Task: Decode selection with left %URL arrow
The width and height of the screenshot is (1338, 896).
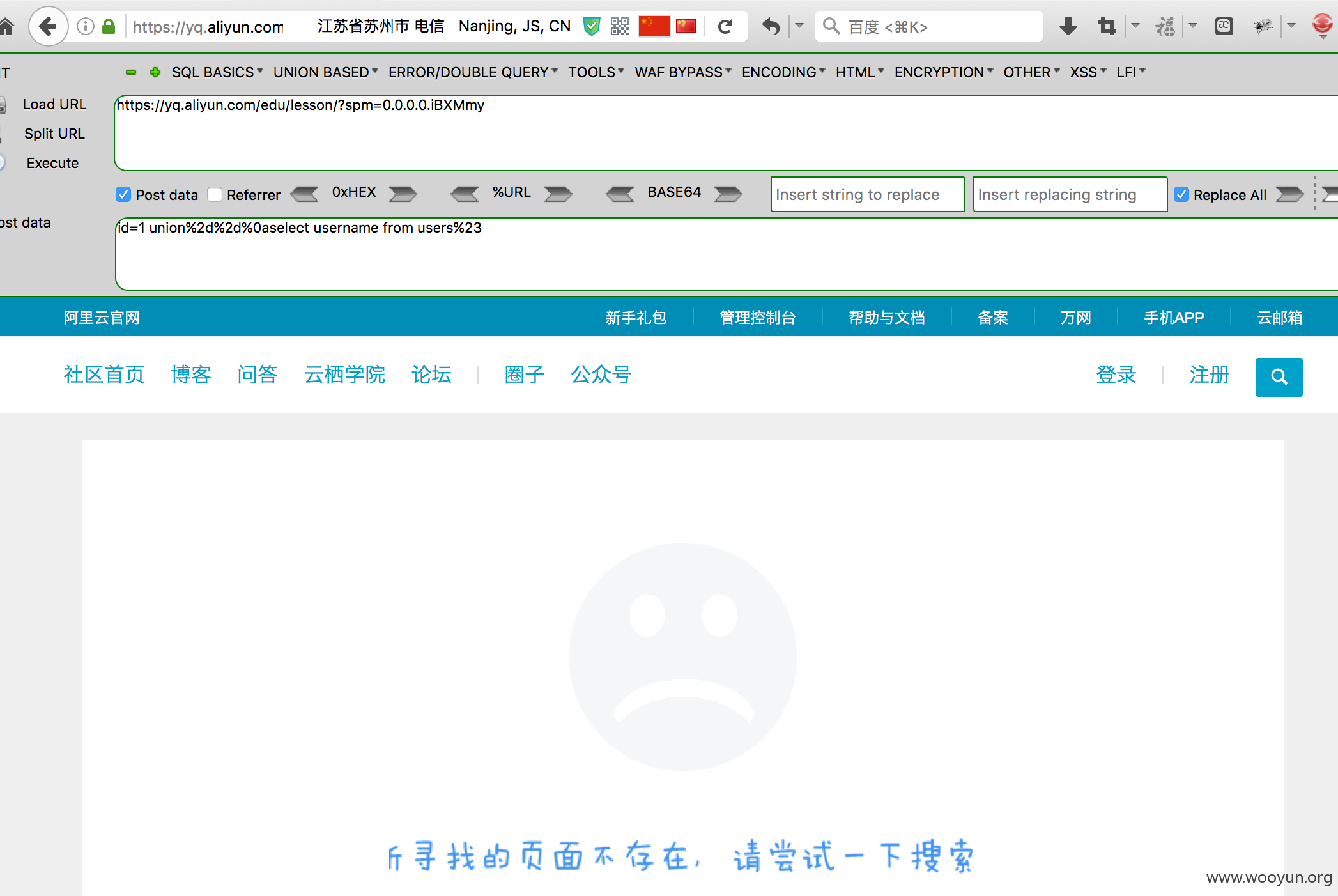Action: pyautogui.click(x=465, y=194)
